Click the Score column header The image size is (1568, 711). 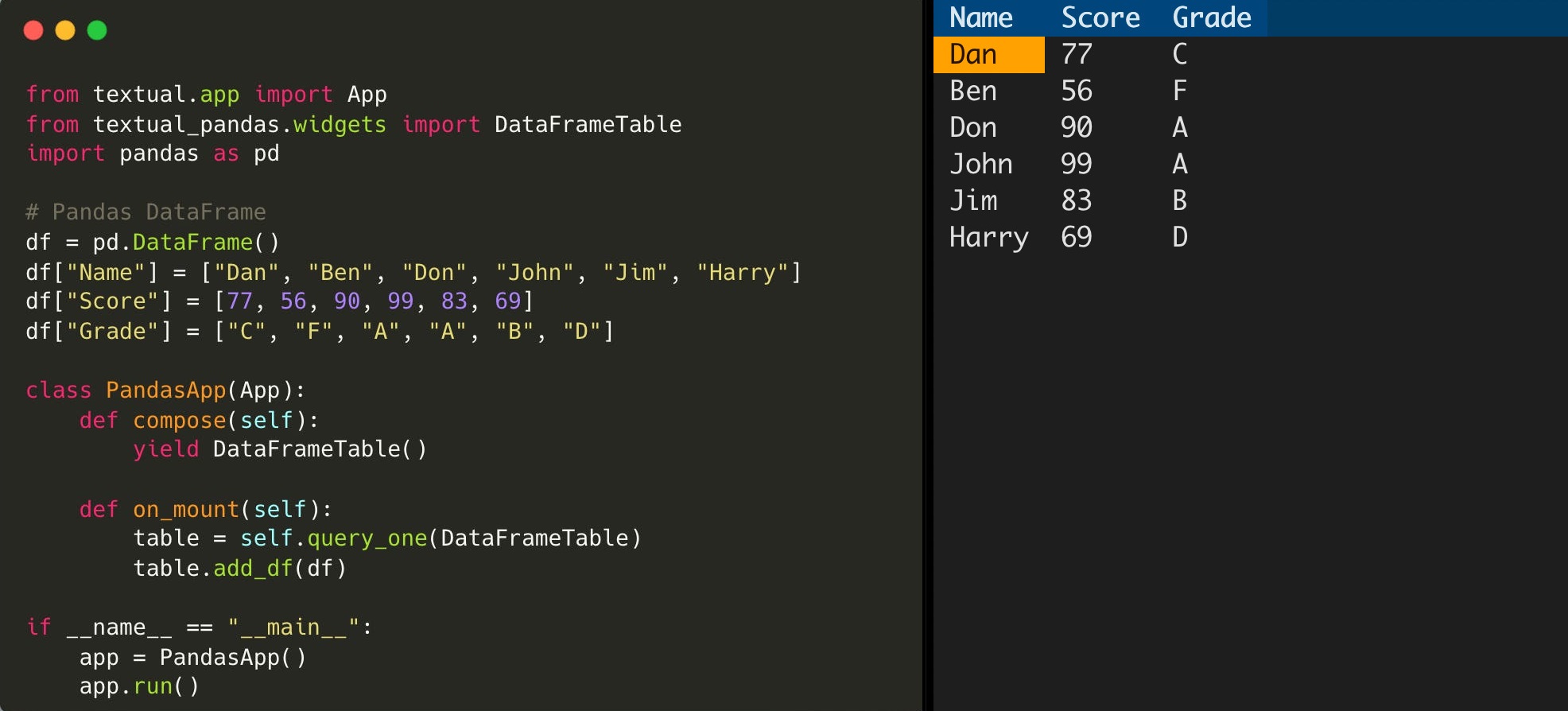pos(1100,17)
